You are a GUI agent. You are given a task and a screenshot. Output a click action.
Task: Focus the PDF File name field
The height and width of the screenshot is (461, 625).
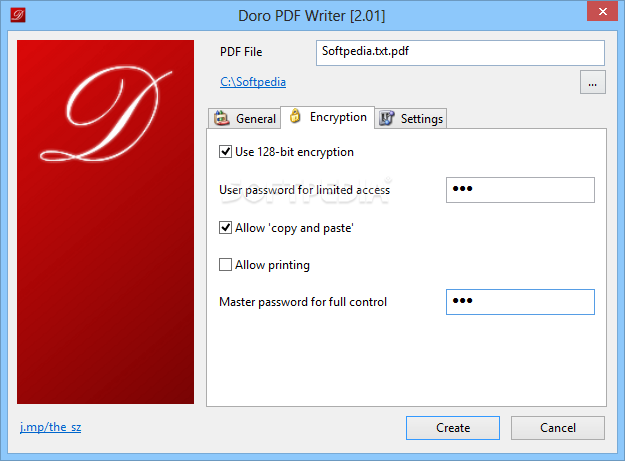(x=460, y=53)
